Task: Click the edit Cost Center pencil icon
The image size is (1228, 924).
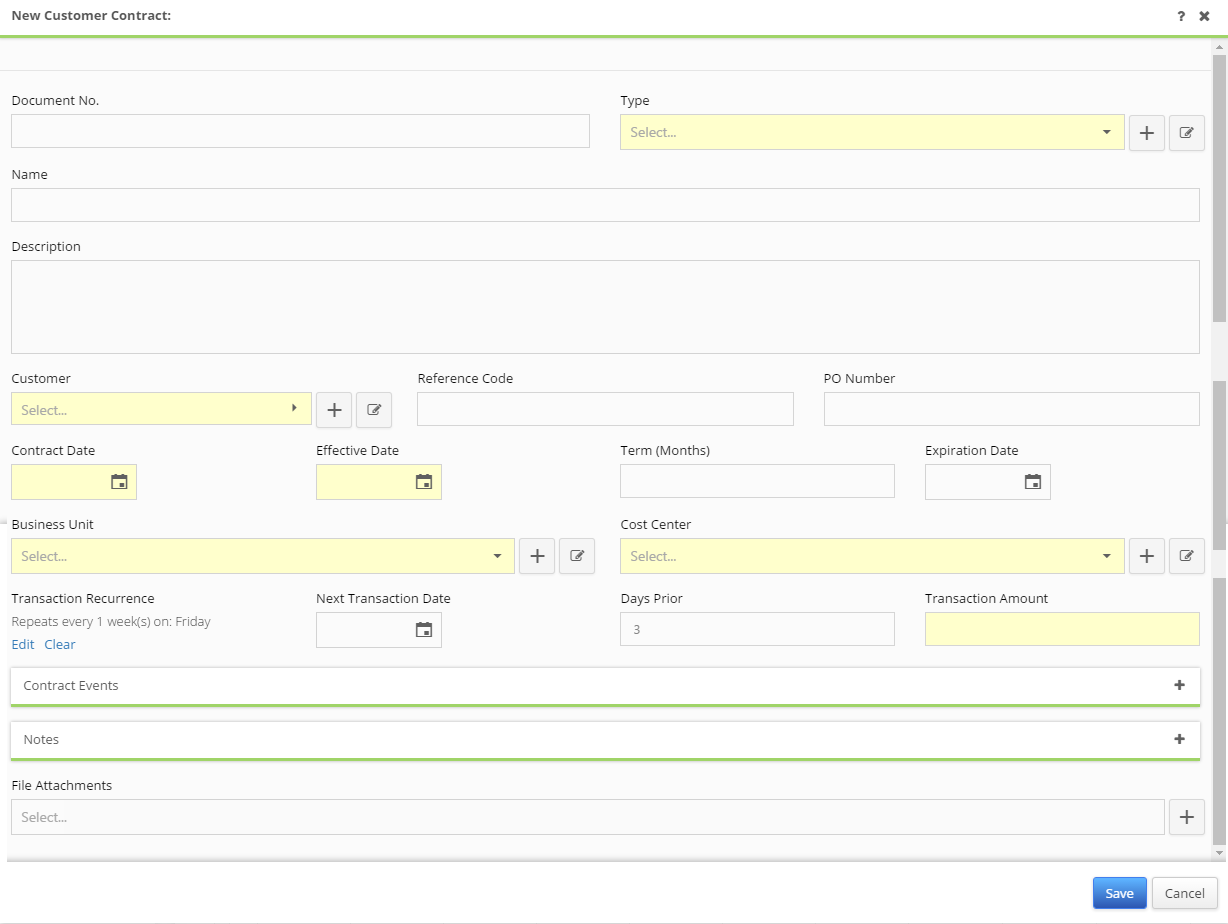Action: pyautogui.click(x=1186, y=555)
